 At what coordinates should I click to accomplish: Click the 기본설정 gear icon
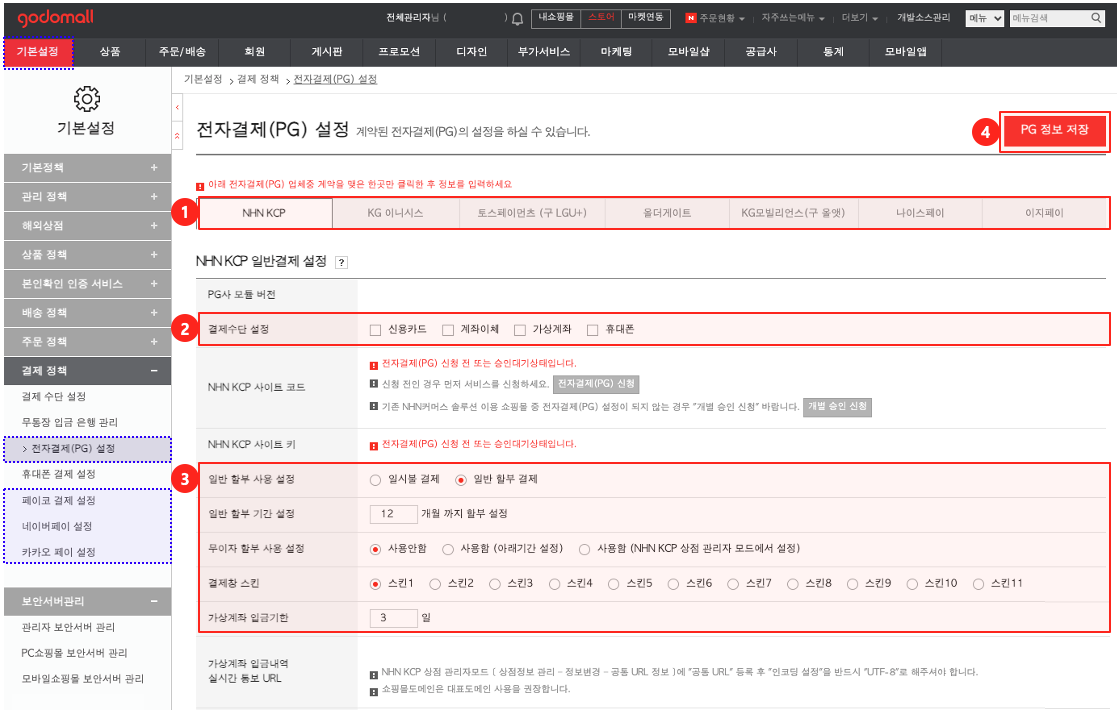pyautogui.click(x=86, y=99)
